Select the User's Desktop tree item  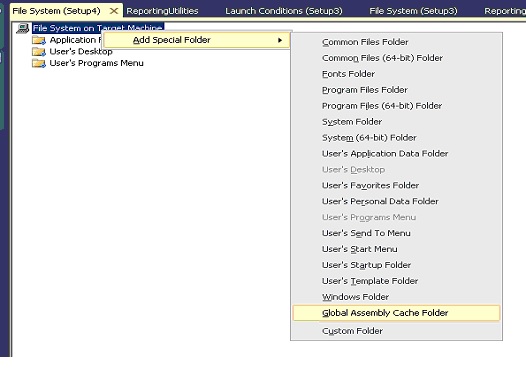81,52
